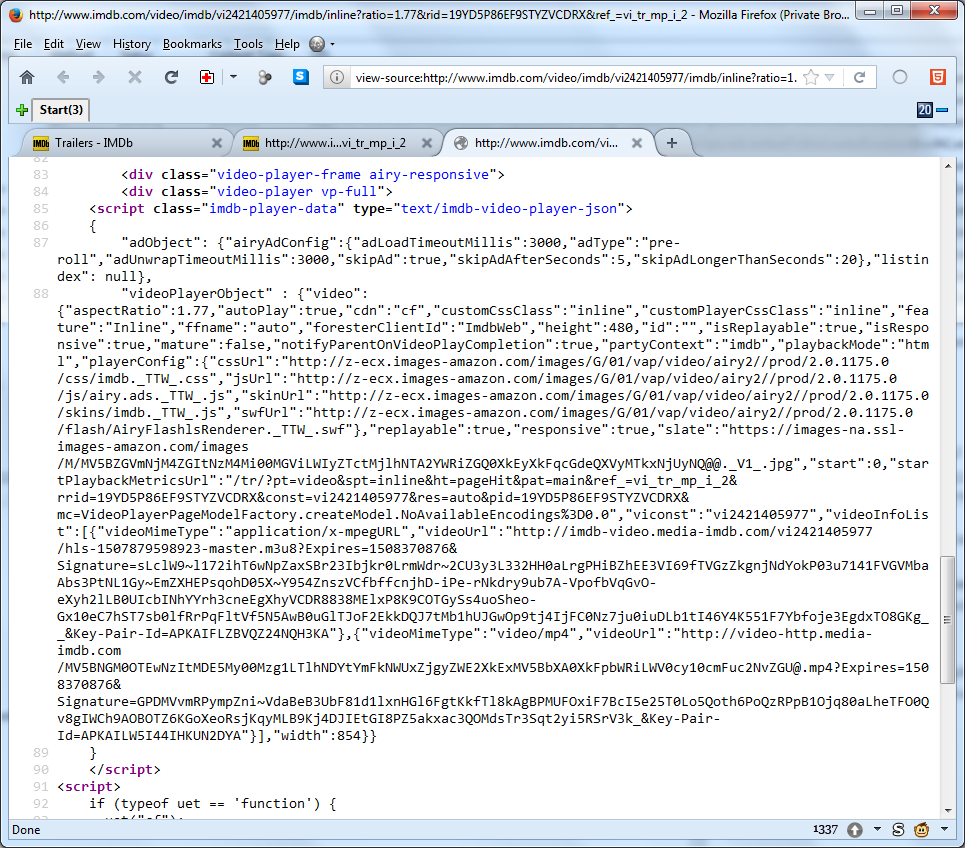Click the IMDb favicon on Trailers tab
The height and width of the screenshot is (848, 965).
tap(41, 143)
